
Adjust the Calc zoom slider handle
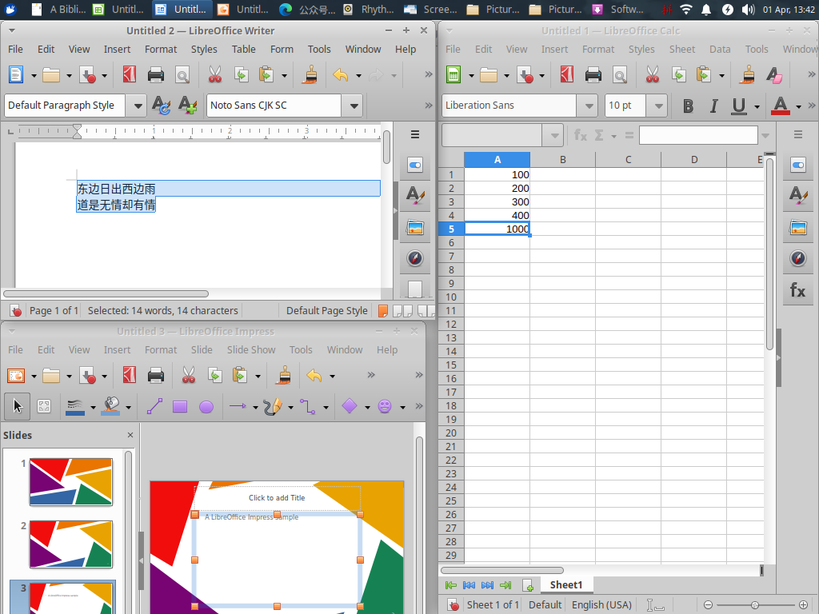pos(755,605)
